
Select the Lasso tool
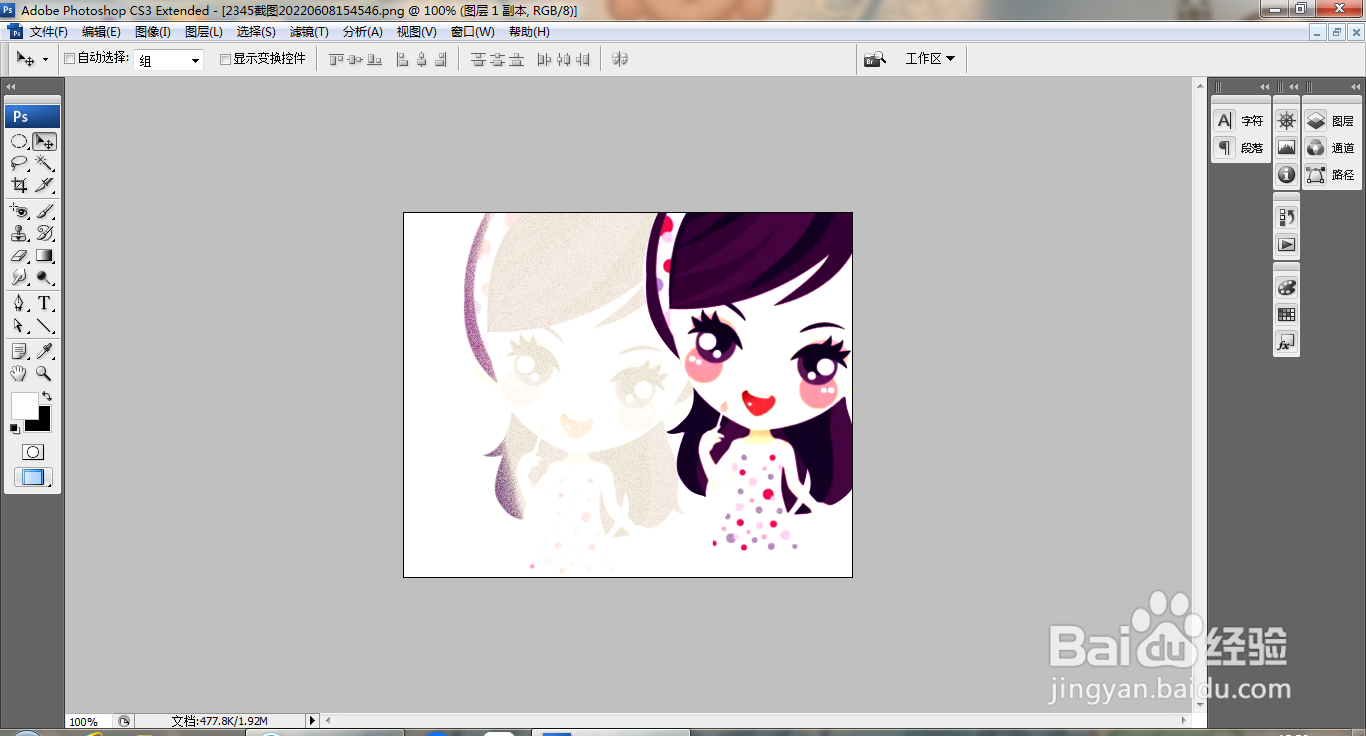click(x=19, y=163)
